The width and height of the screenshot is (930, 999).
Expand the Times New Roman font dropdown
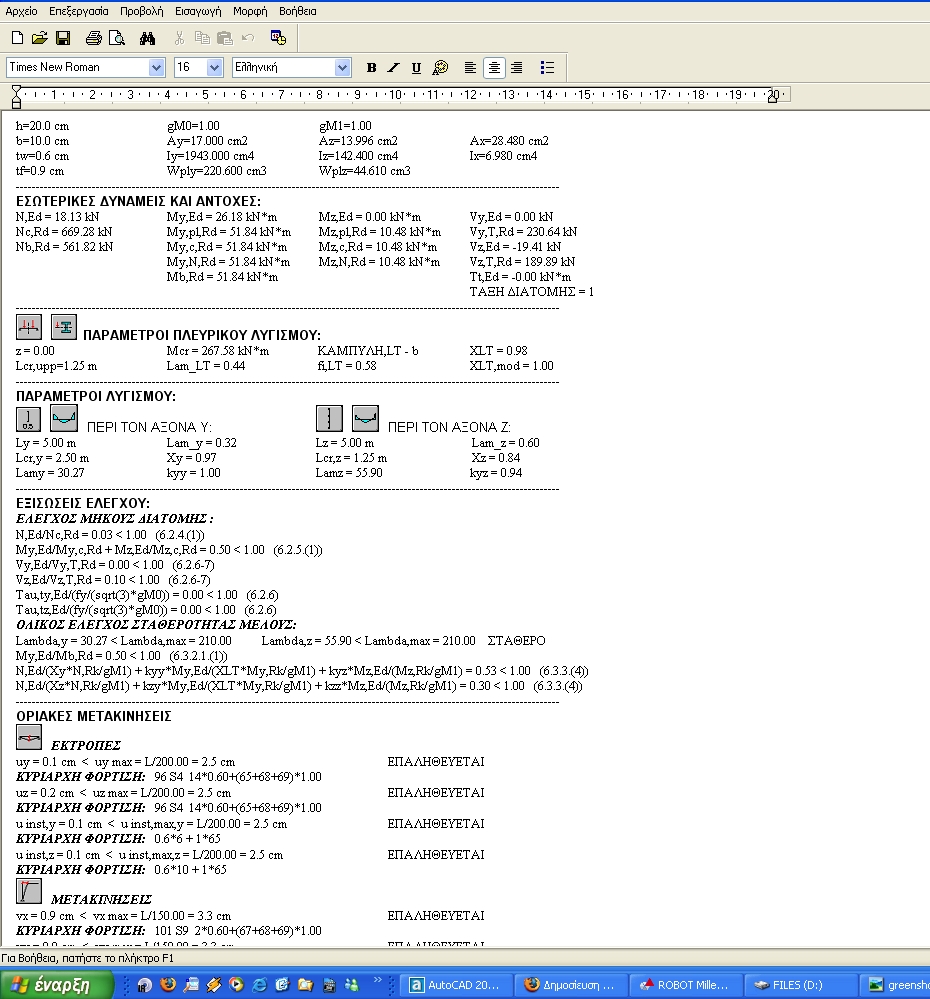[x=156, y=68]
